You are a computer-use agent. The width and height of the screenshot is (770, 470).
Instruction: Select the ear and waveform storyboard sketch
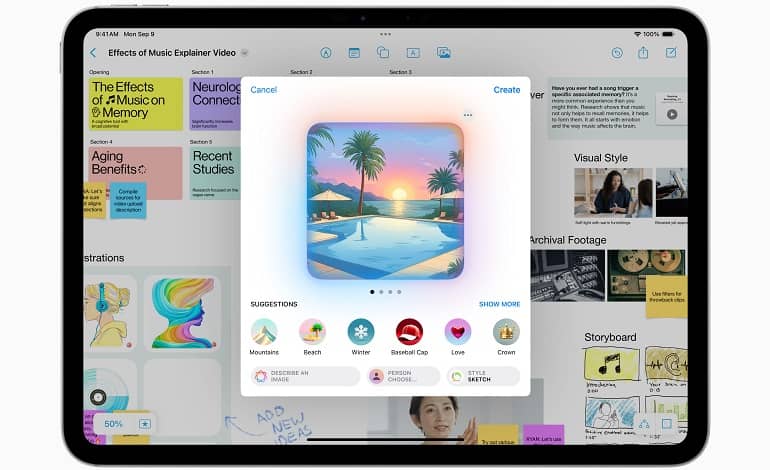click(666, 364)
